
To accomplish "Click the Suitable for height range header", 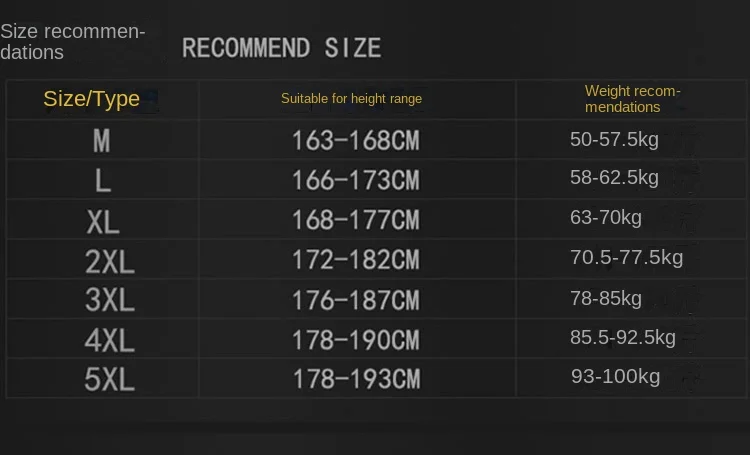I will (351, 99).
